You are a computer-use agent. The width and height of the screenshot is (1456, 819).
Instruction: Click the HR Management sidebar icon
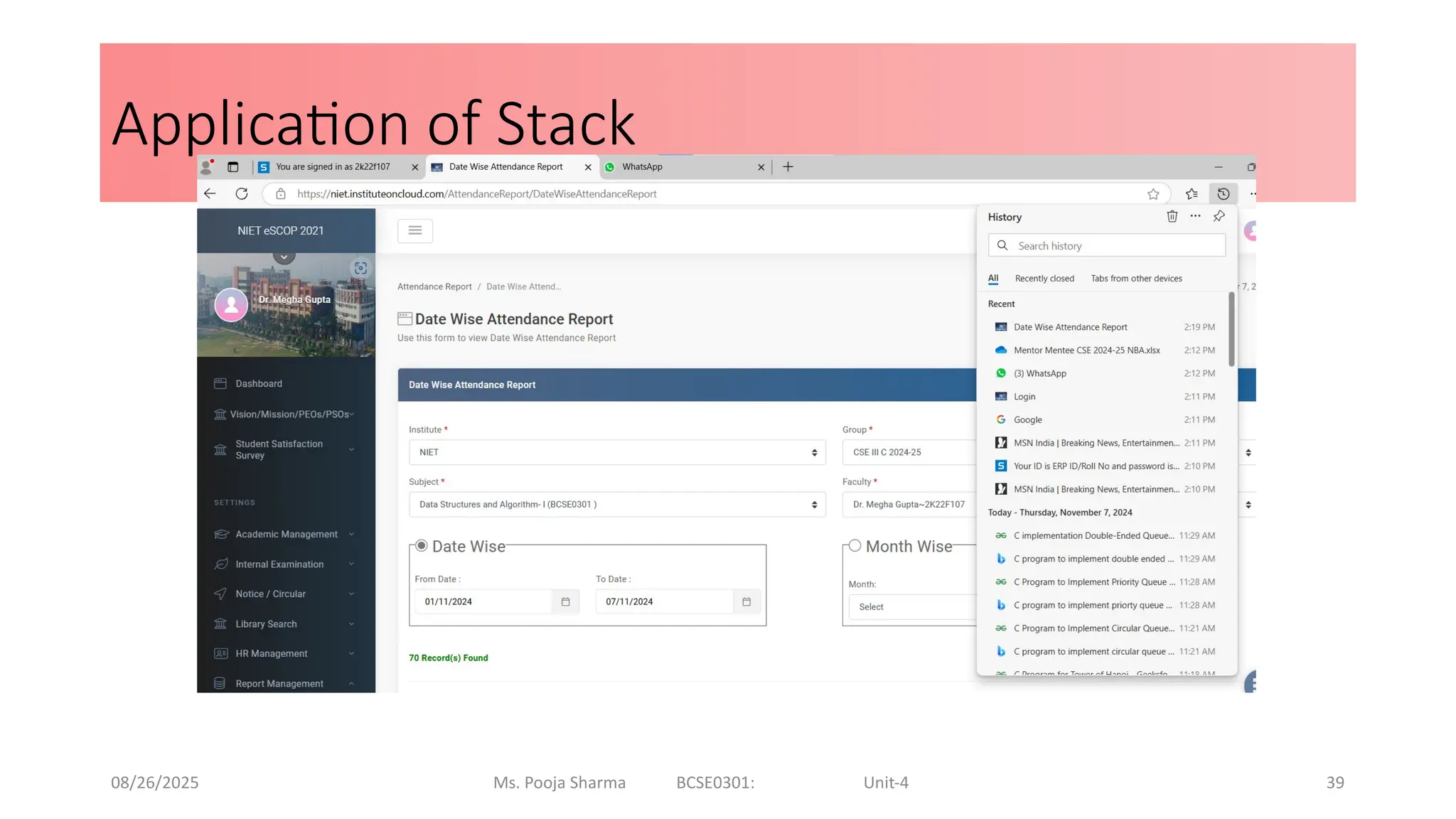click(x=221, y=653)
